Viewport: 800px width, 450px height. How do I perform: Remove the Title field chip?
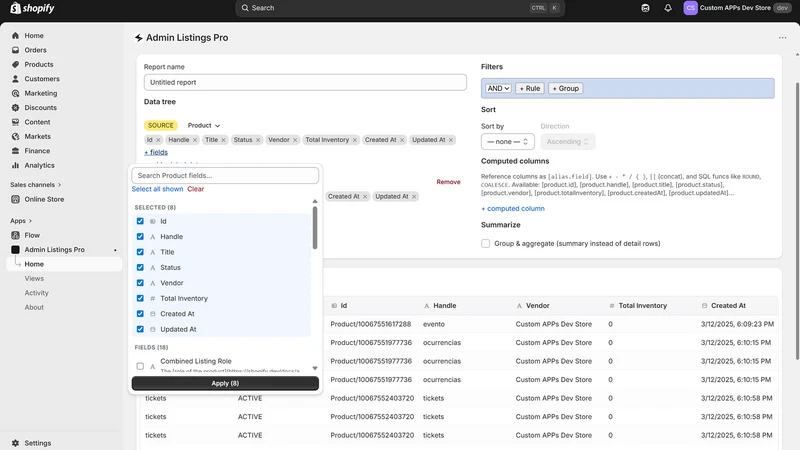point(223,140)
